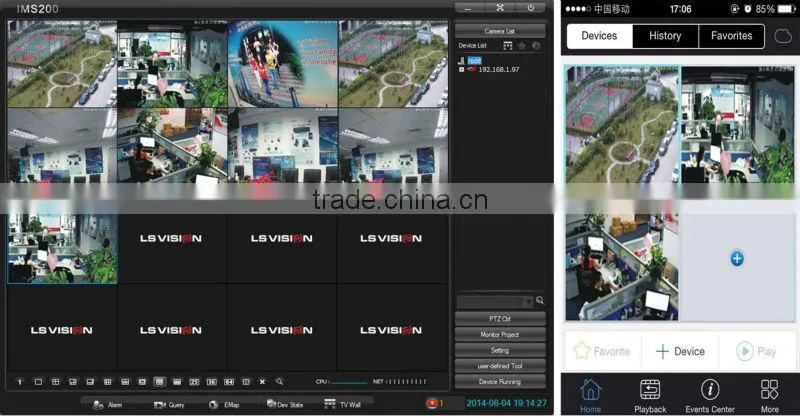Choose the 64-screen split layout
The height and width of the screenshot is (416, 800).
pyautogui.click(x=229, y=382)
